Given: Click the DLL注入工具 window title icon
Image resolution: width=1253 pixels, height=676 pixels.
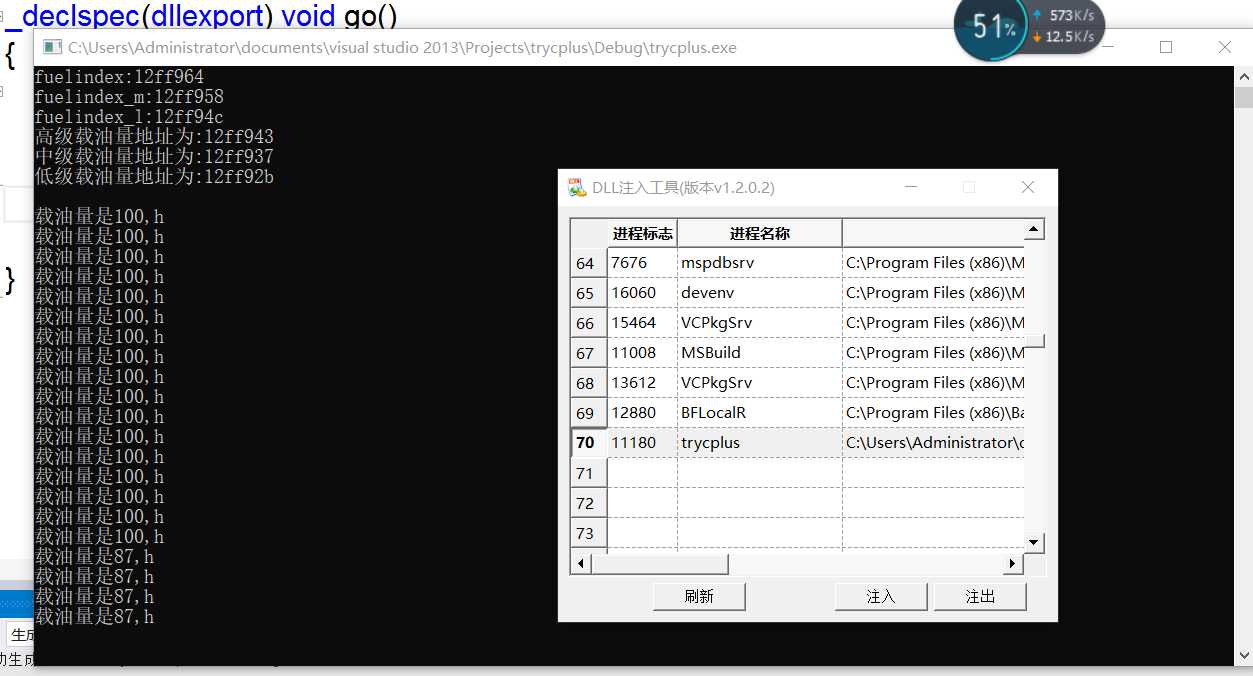Looking at the screenshot, I should click(577, 187).
